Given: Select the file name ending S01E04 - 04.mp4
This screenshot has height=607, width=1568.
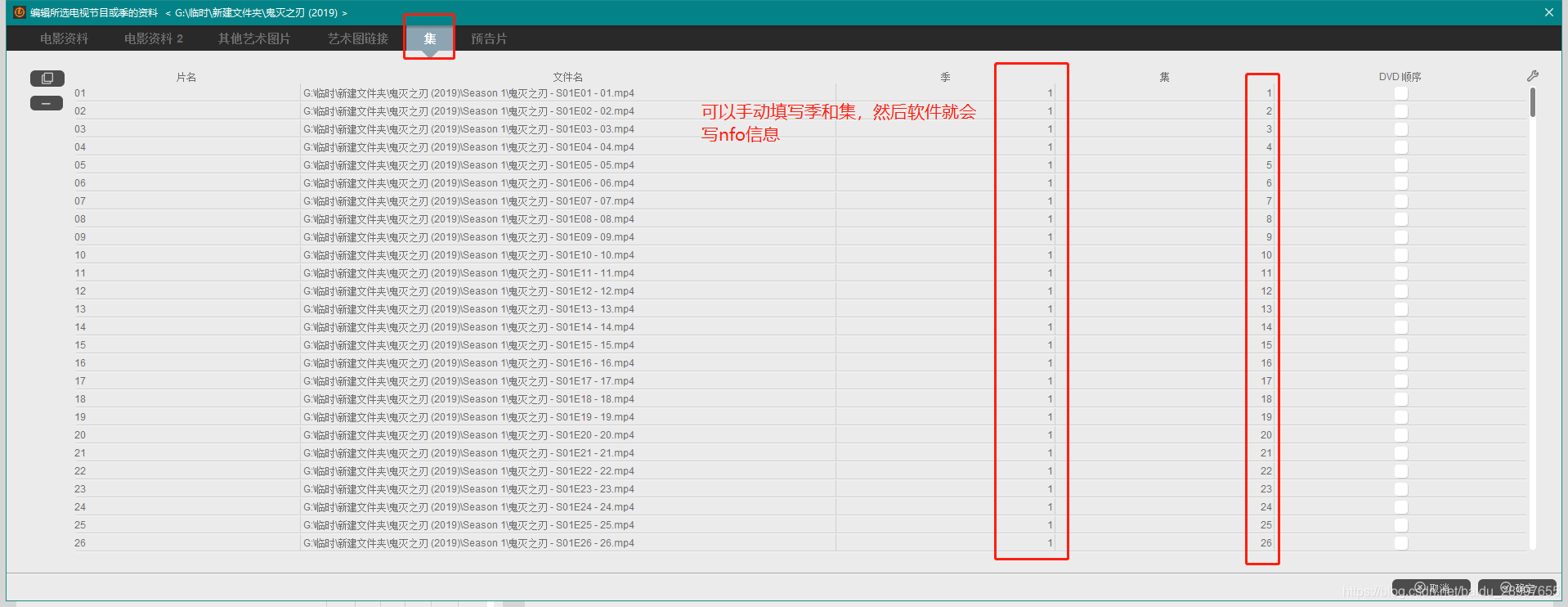Looking at the screenshot, I should click(x=568, y=147).
